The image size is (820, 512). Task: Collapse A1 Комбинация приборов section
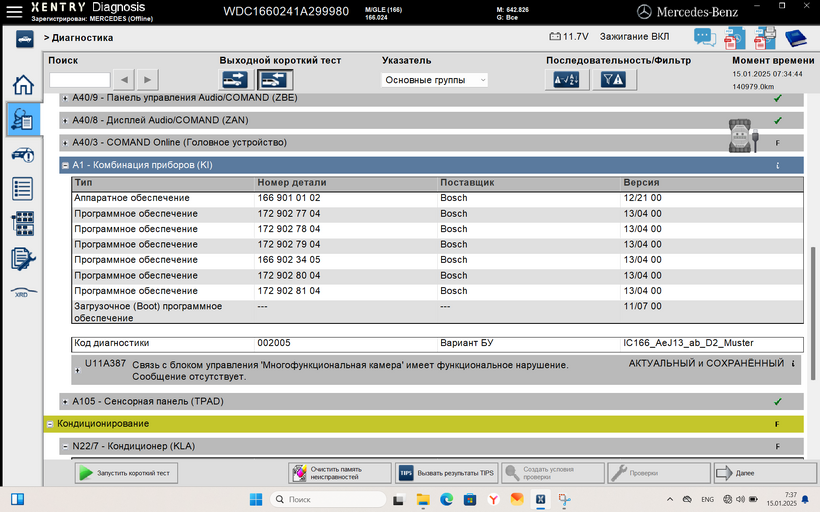coord(65,165)
